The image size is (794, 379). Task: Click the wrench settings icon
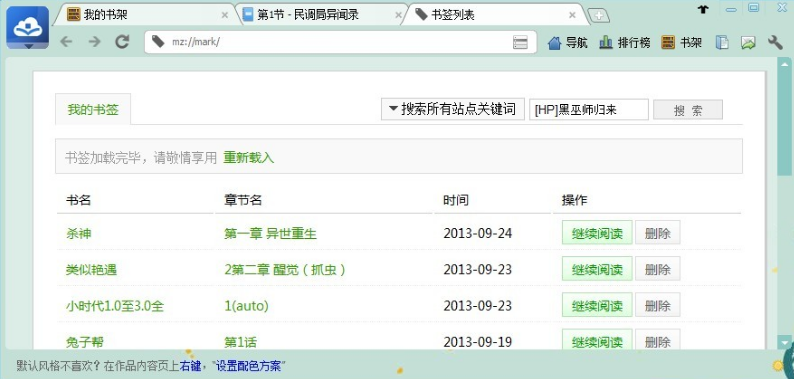pos(775,43)
